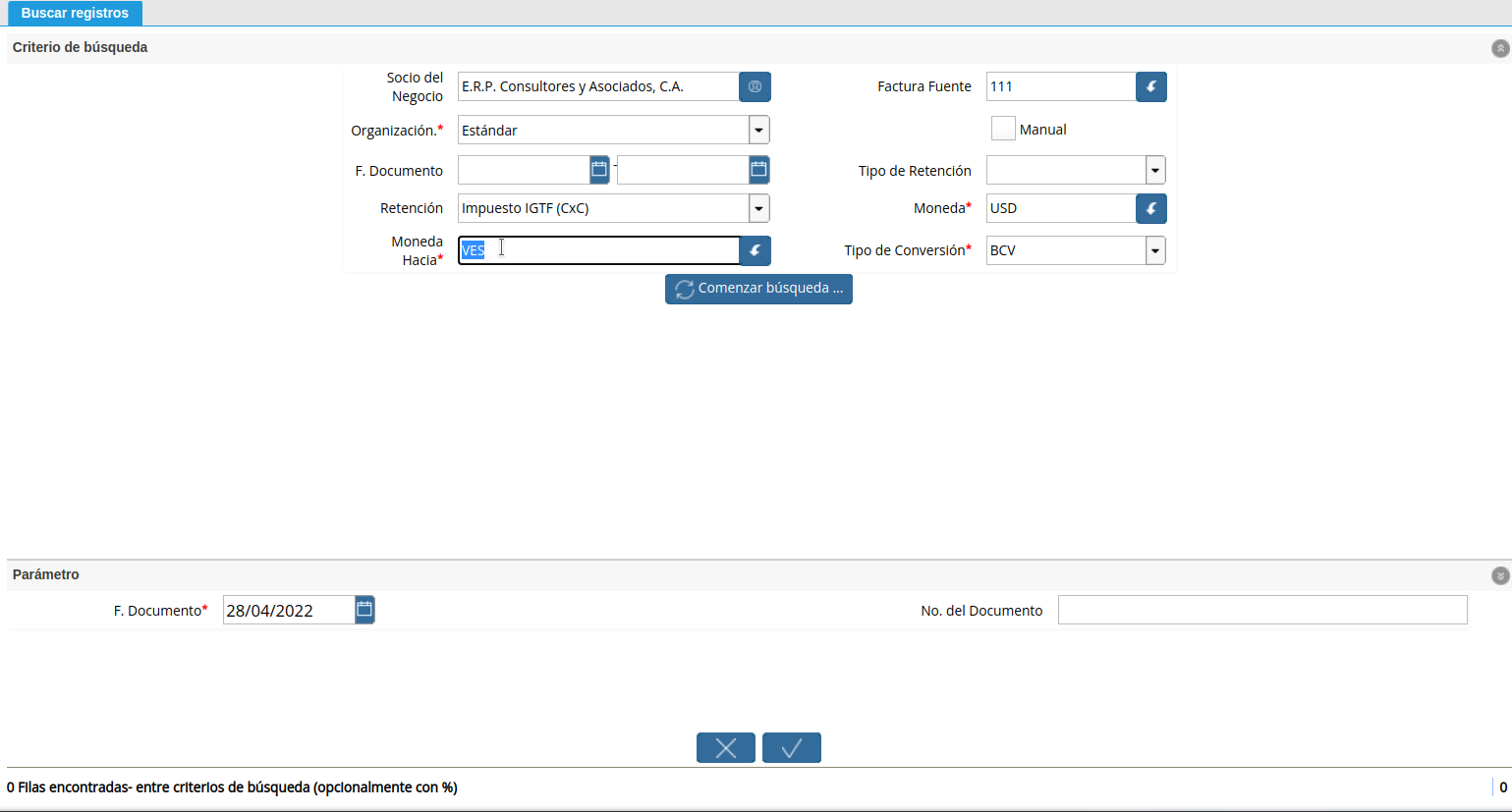The image size is (1512, 812).
Task: Click the Criterio de búsqueda header text
Action: [81, 47]
